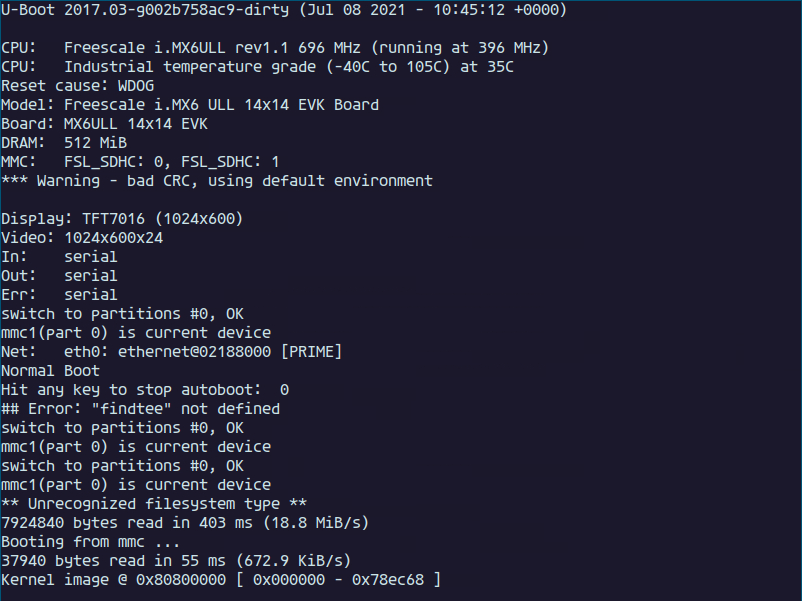Click the U-Boot version header line

coord(284,10)
